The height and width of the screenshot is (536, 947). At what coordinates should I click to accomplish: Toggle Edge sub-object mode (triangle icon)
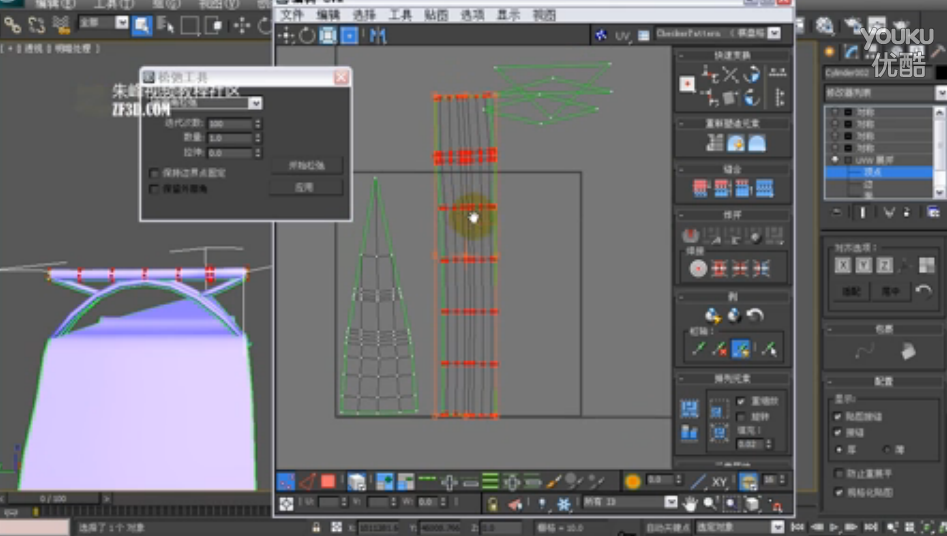(307, 482)
